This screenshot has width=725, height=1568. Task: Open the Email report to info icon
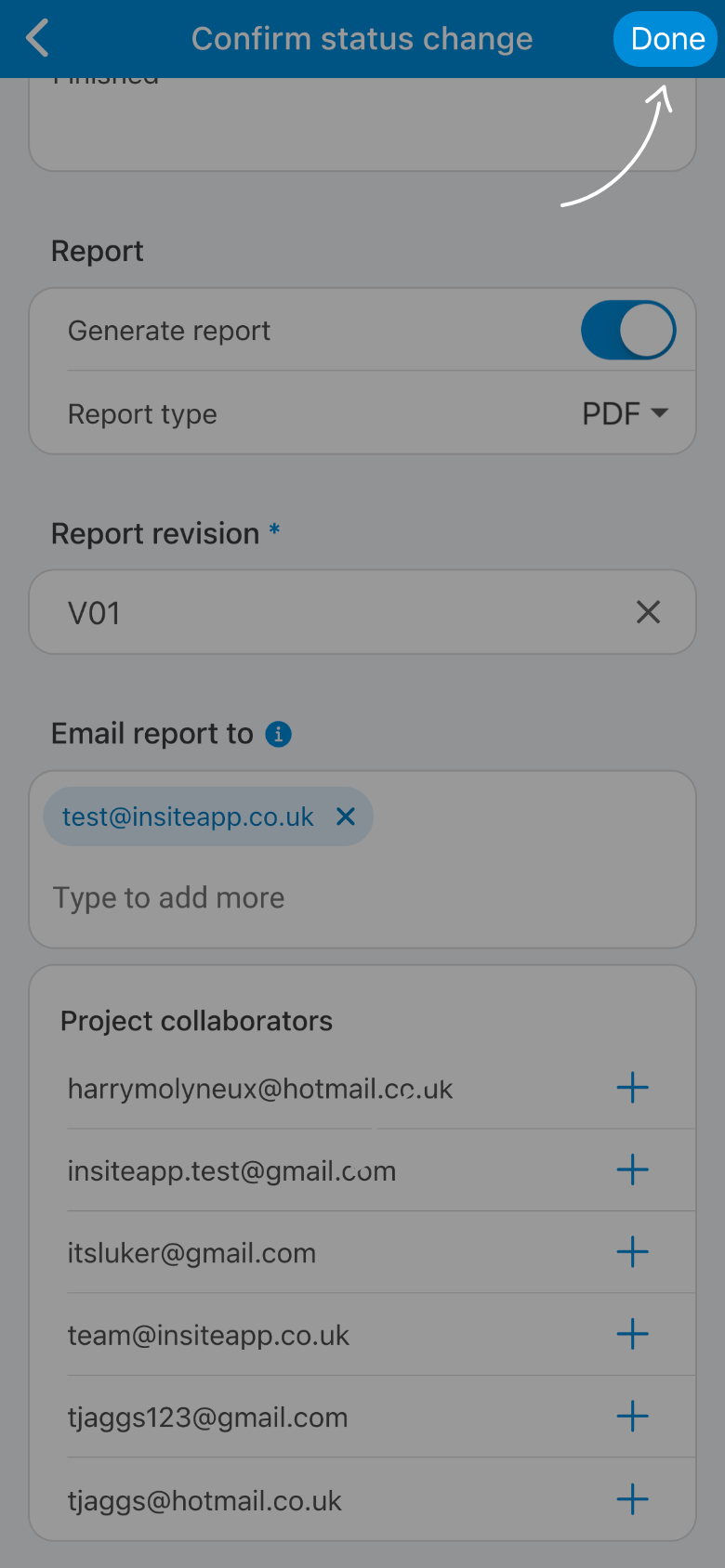point(279,734)
